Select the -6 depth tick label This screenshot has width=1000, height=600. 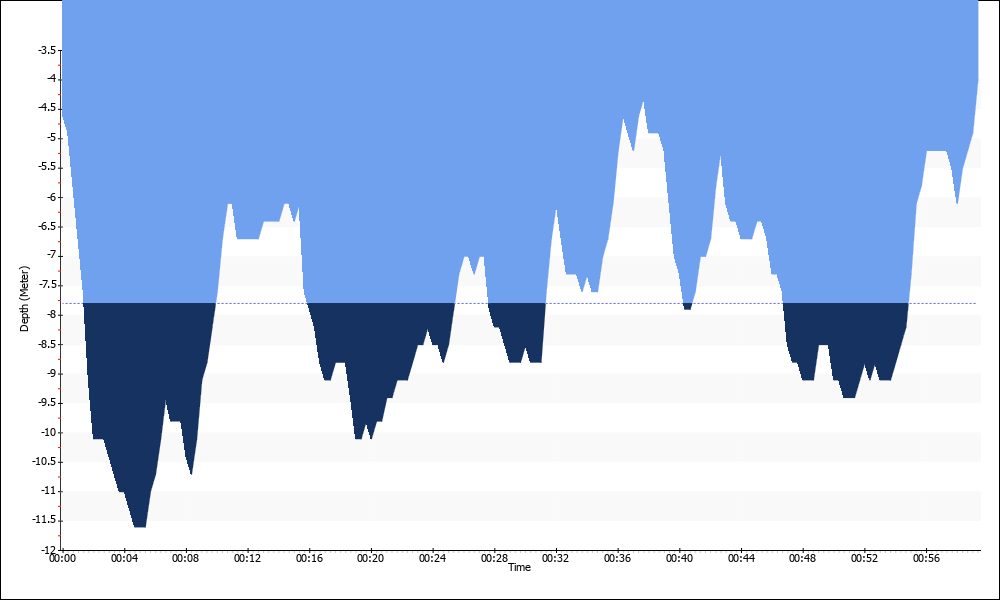pos(50,197)
